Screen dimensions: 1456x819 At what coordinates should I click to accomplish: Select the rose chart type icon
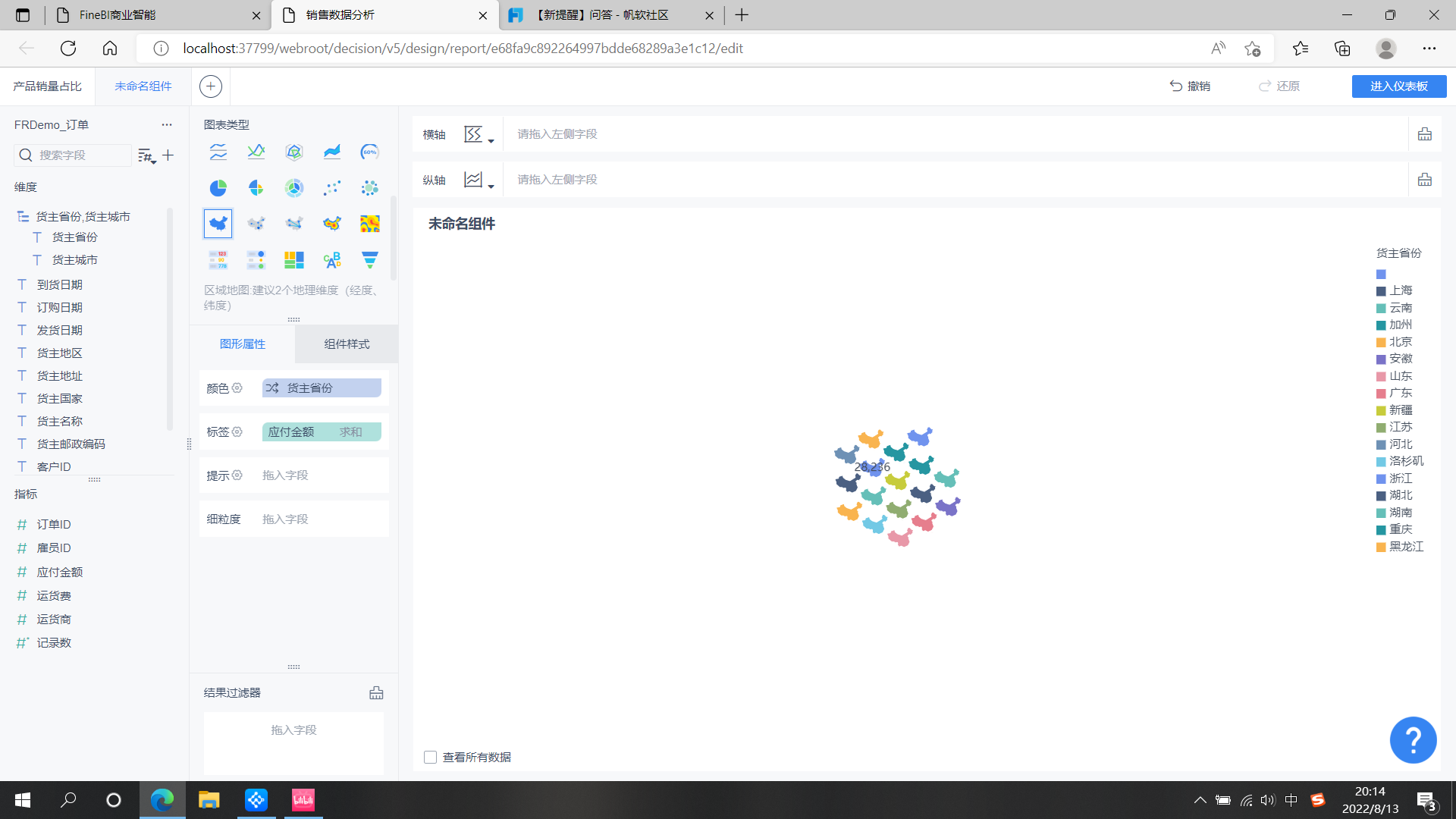(x=256, y=187)
